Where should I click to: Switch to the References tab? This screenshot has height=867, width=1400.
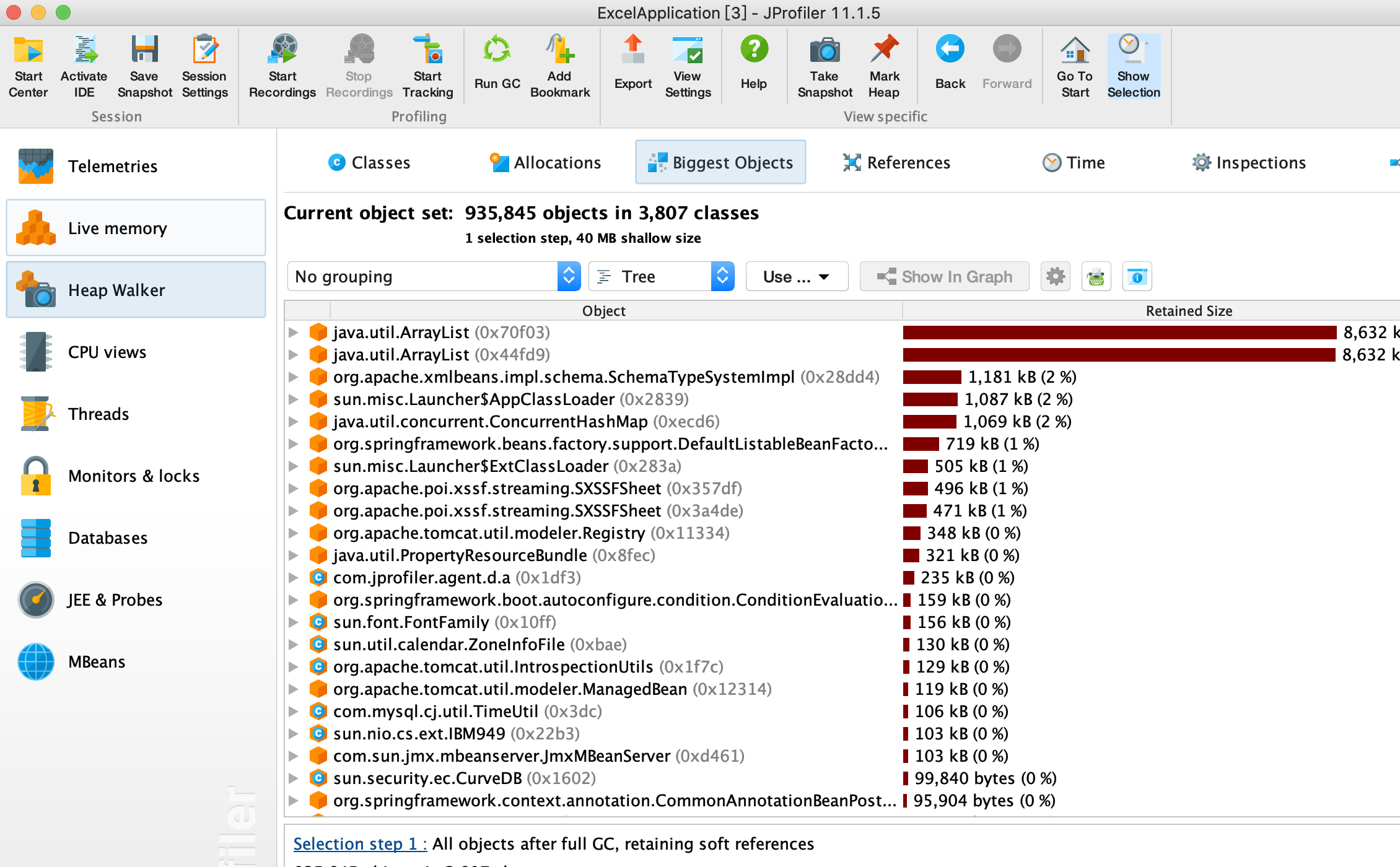896,162
